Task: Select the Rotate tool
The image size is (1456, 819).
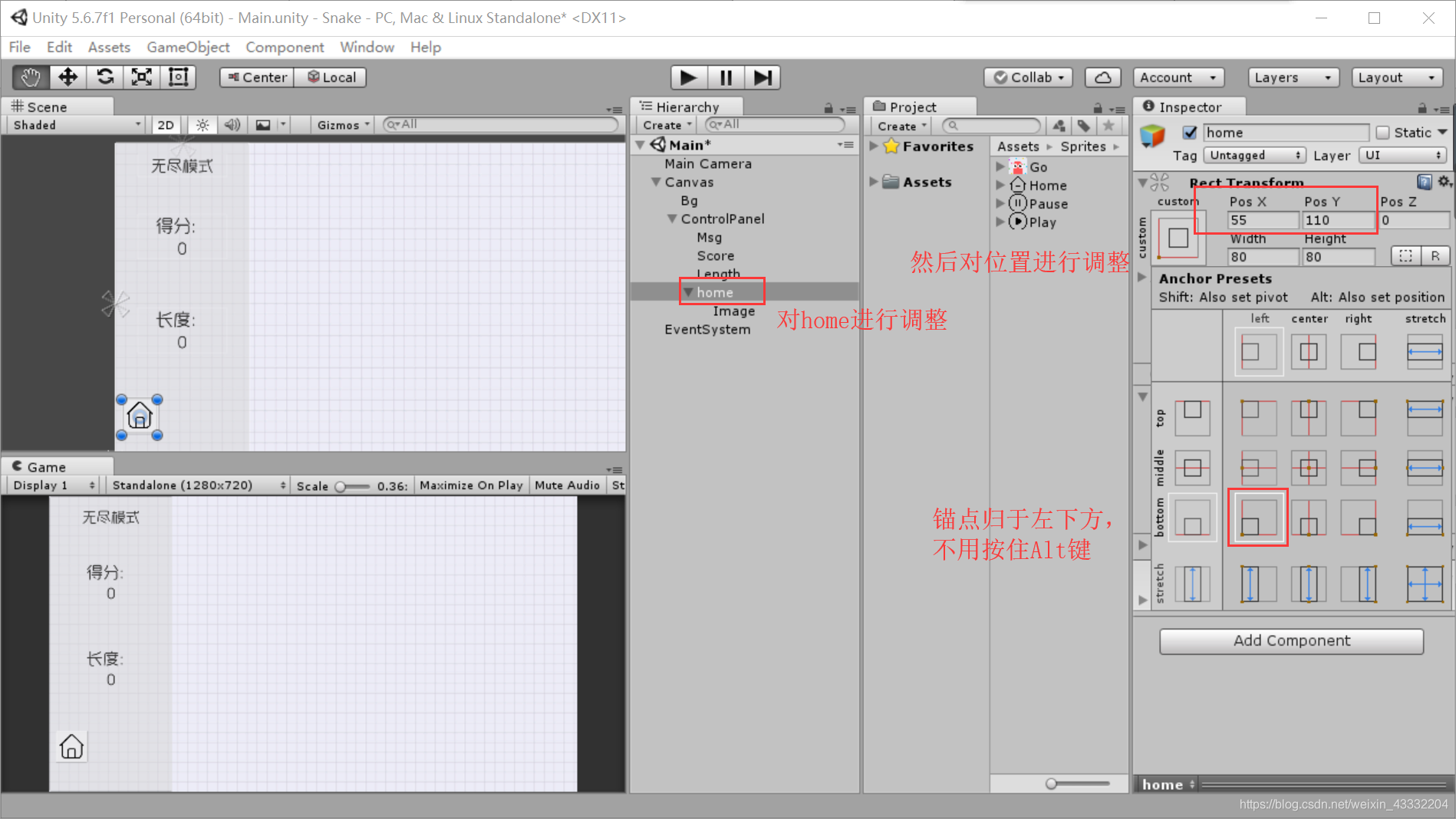Action: click(x=104, y=77)
